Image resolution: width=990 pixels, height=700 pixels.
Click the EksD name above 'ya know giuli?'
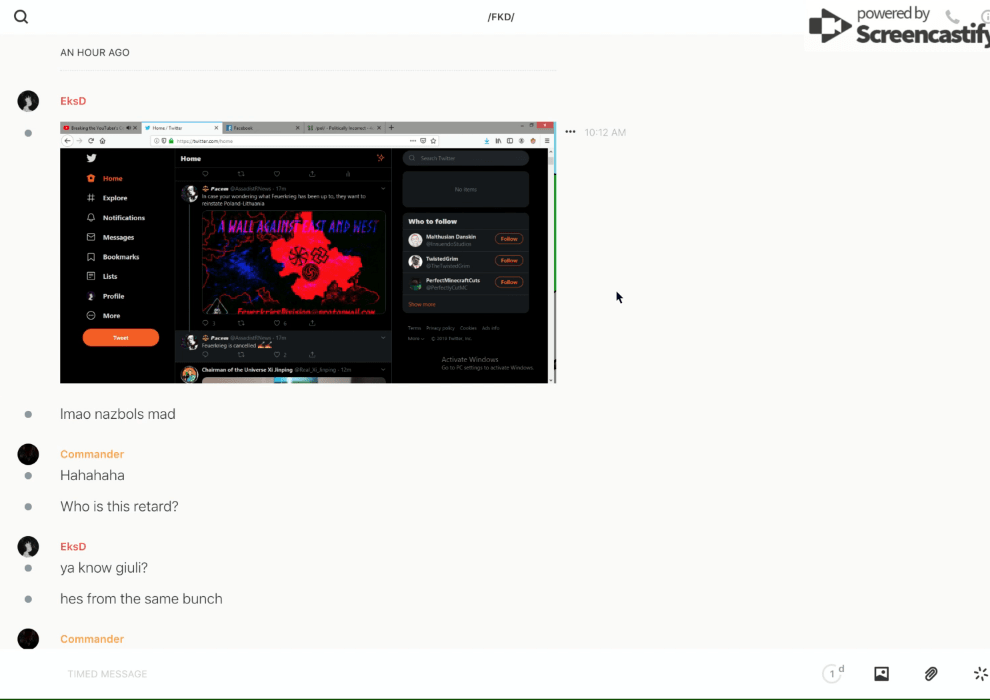pos(73,546)
